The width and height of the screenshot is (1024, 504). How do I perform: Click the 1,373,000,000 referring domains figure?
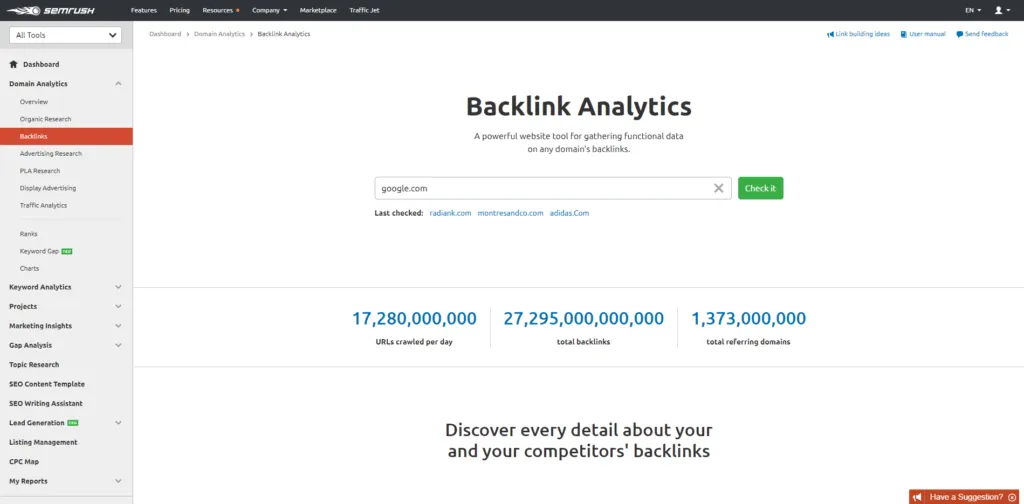(748, 319)
